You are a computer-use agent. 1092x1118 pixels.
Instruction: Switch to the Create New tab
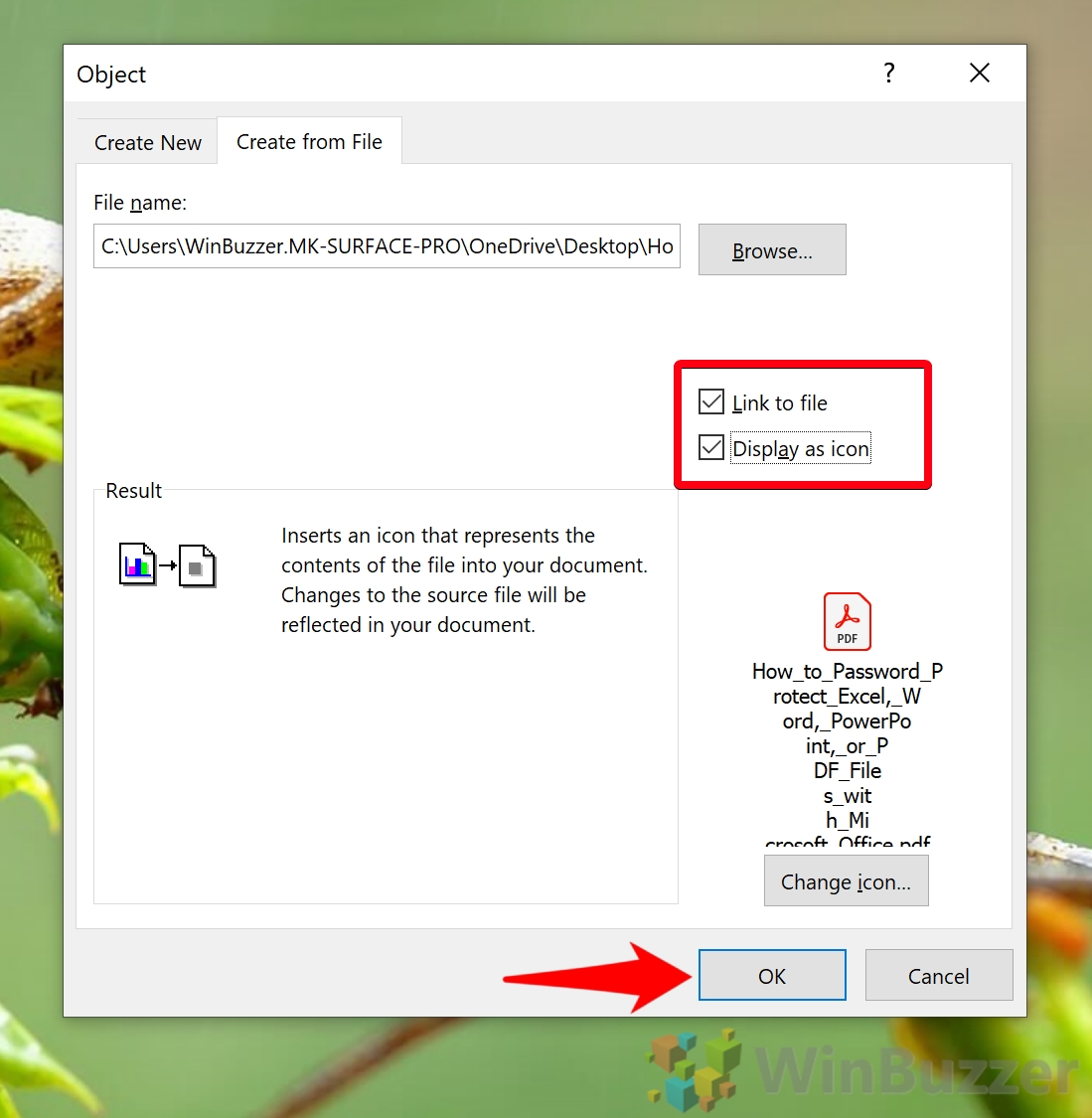pos(146,141)
